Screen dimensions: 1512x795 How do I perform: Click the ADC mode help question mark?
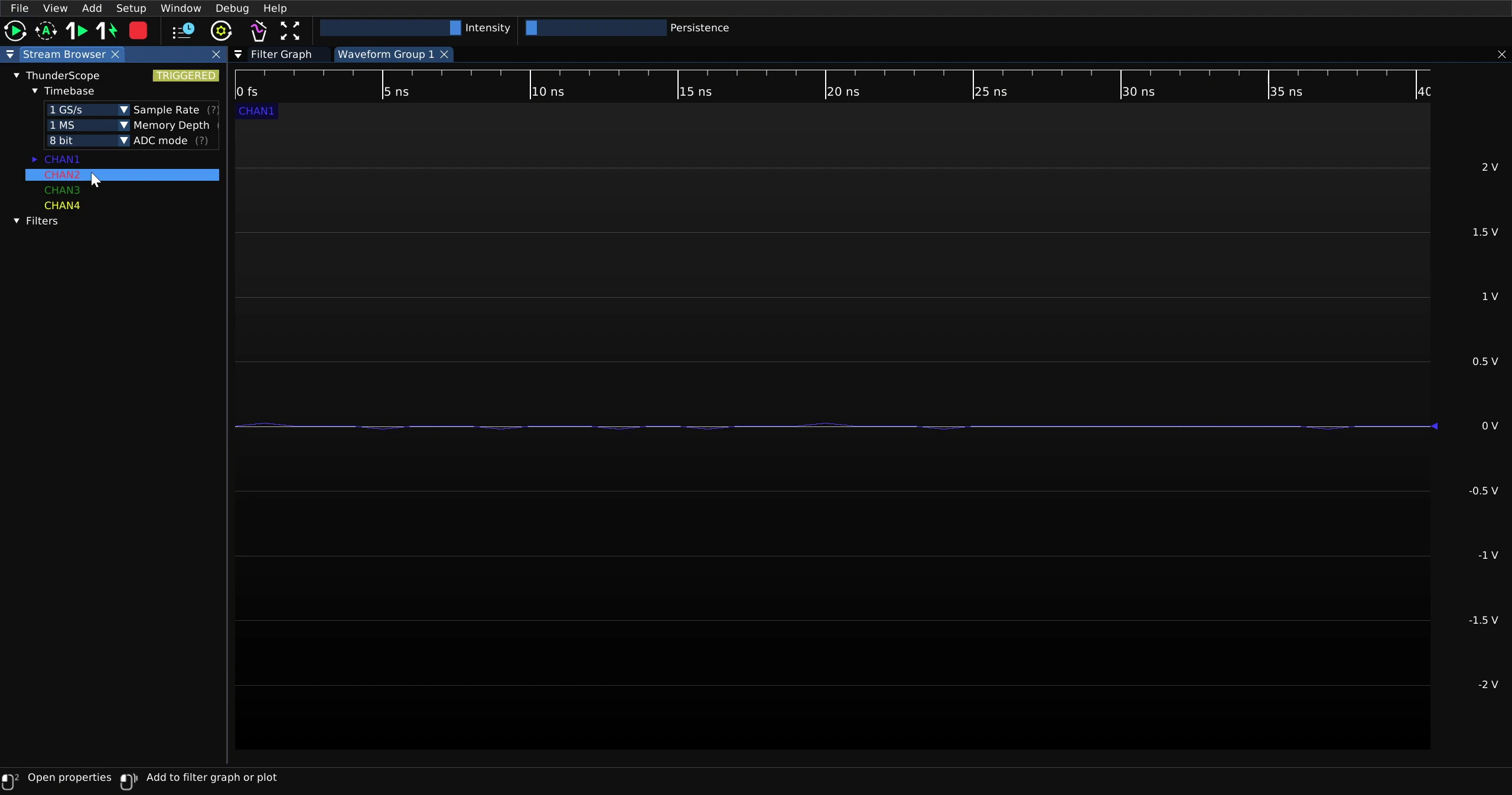[201, 141]
